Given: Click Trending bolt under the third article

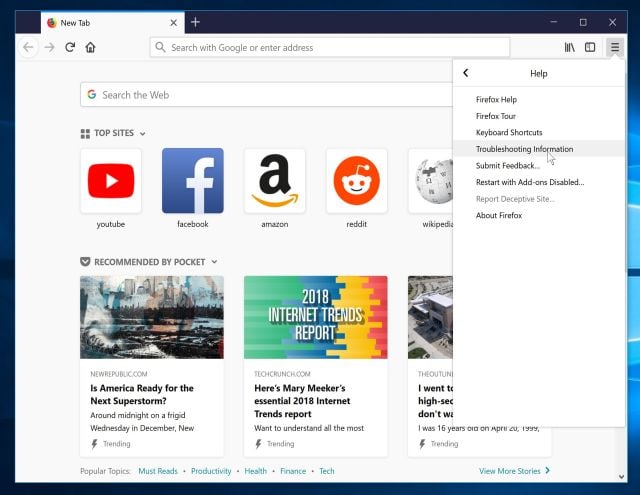Looking at the screenshot, I should [x=422, y=444].
